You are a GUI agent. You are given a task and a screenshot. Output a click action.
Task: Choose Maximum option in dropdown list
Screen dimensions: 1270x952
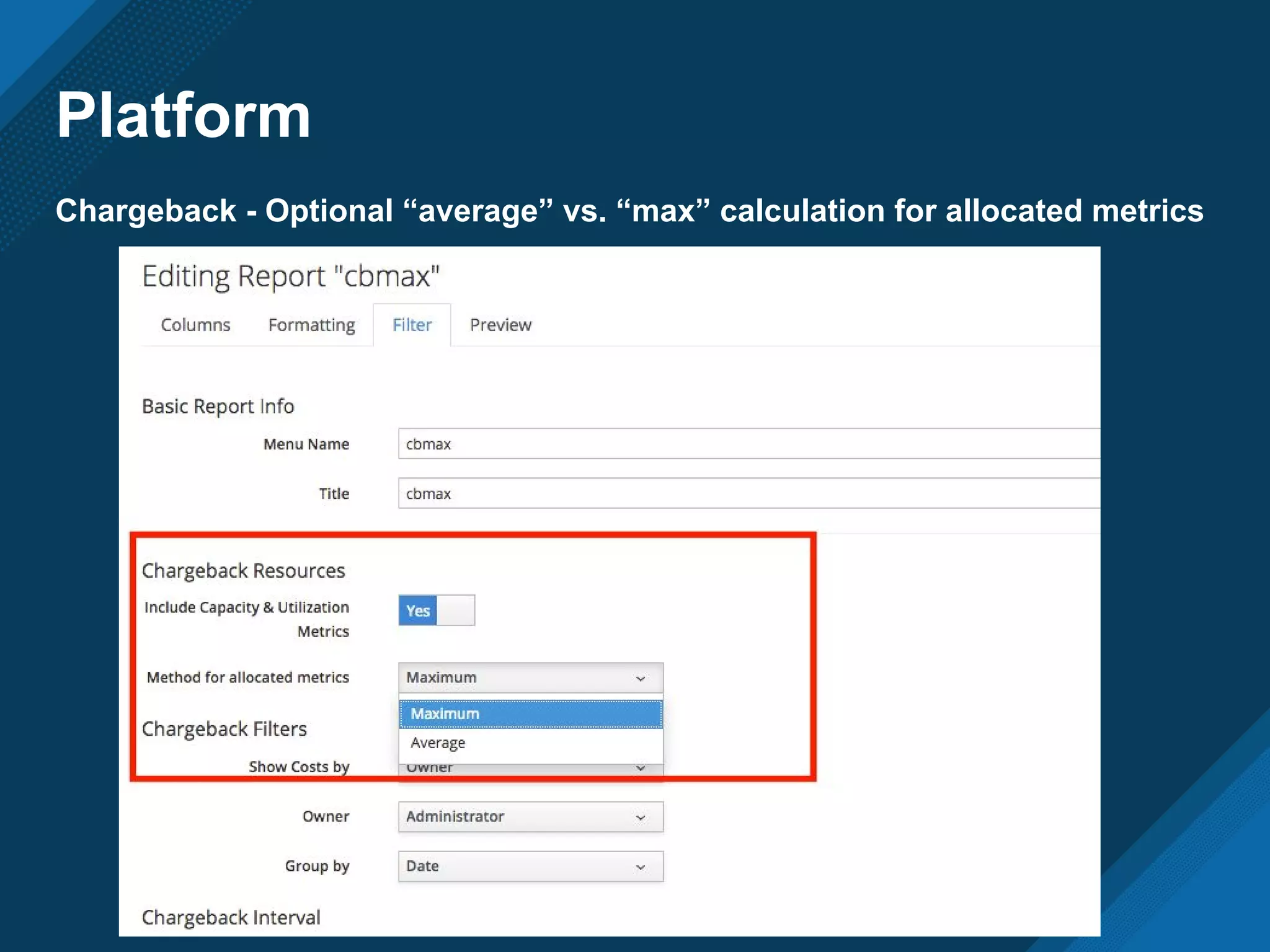pos(531,713)
